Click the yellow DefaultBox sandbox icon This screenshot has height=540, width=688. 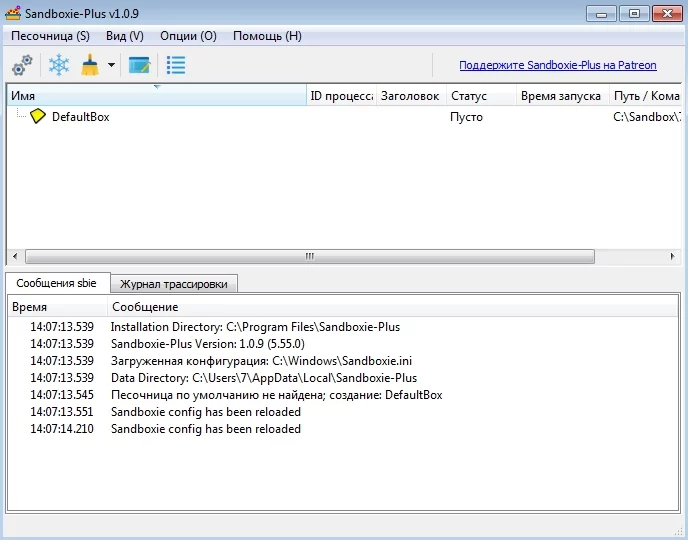[38, 116]
